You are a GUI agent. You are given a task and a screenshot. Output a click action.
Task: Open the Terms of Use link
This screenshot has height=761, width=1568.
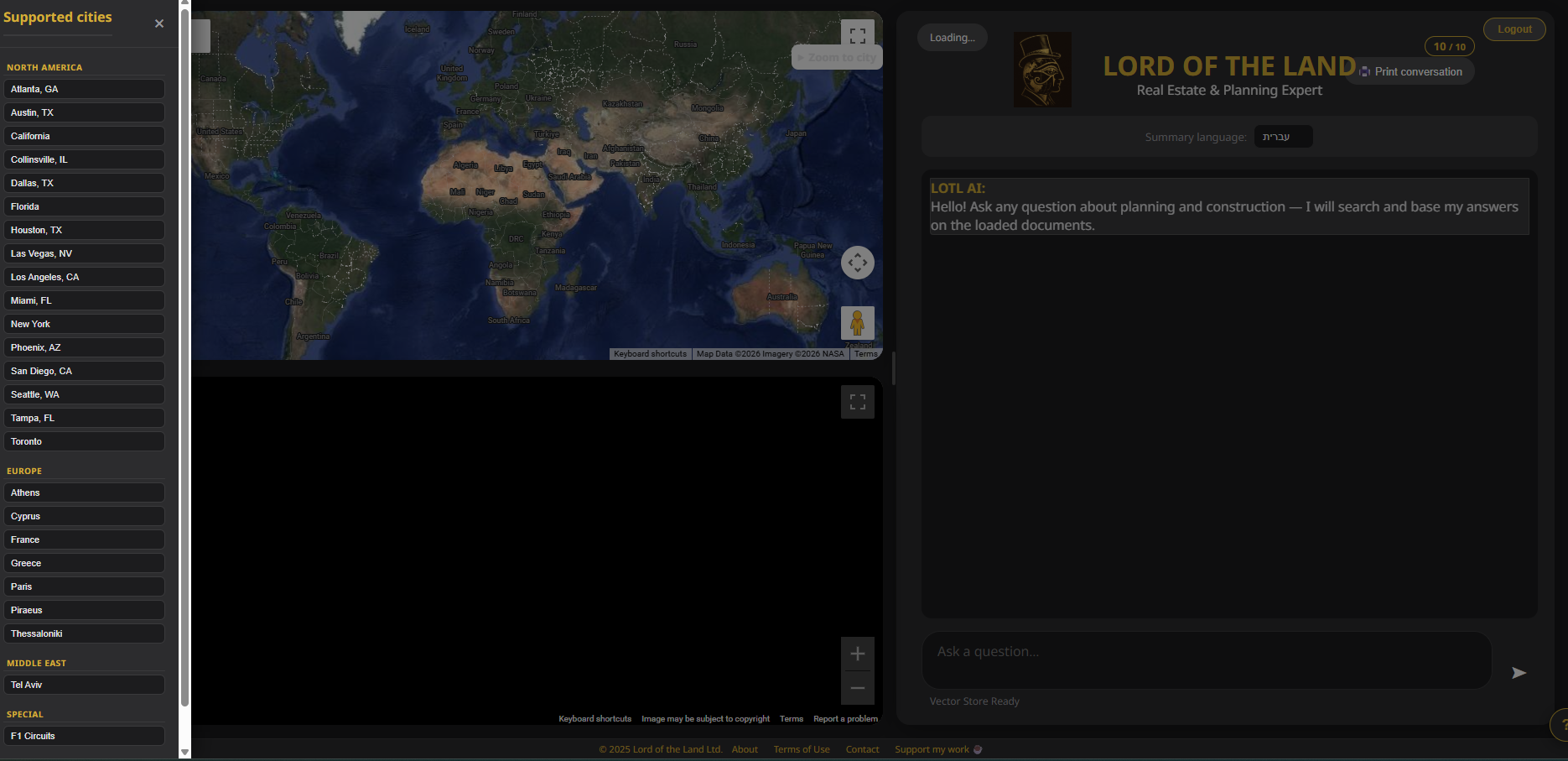(801, 749)
